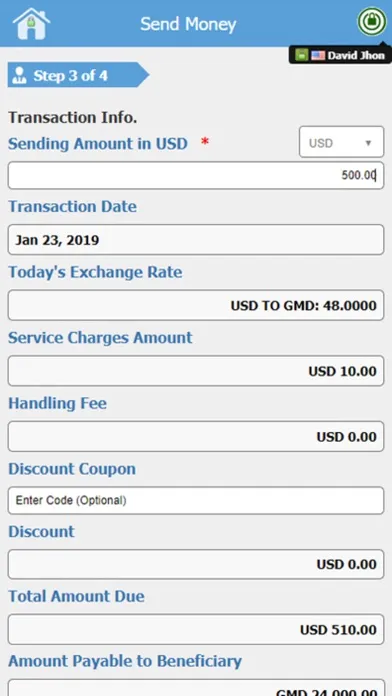
Task: Click the Send Money header title
Action: pyautogui.click(x=188, y=24)
